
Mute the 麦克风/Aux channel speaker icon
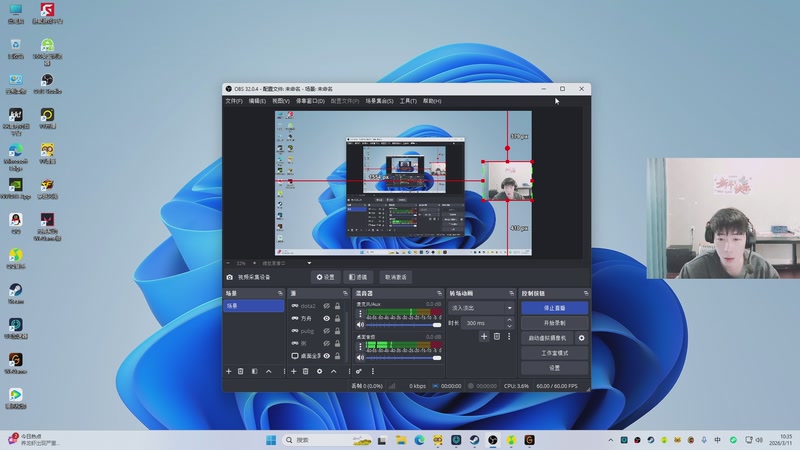pyautogui.click(x=360, y=324)
